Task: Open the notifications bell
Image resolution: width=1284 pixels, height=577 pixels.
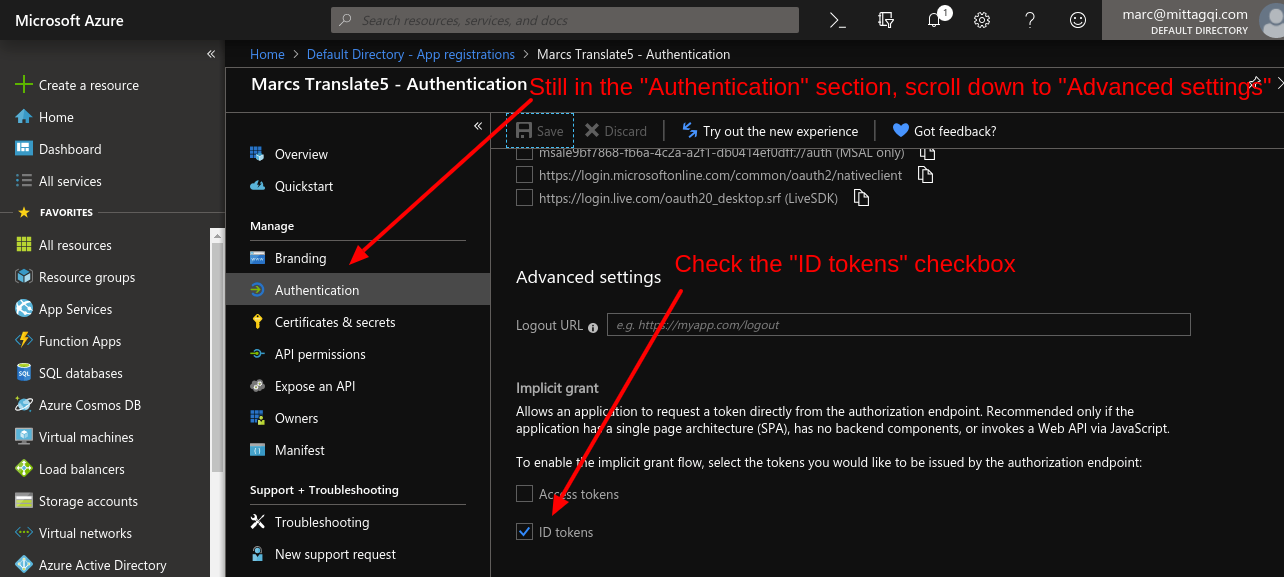Action: coord(935,20)
